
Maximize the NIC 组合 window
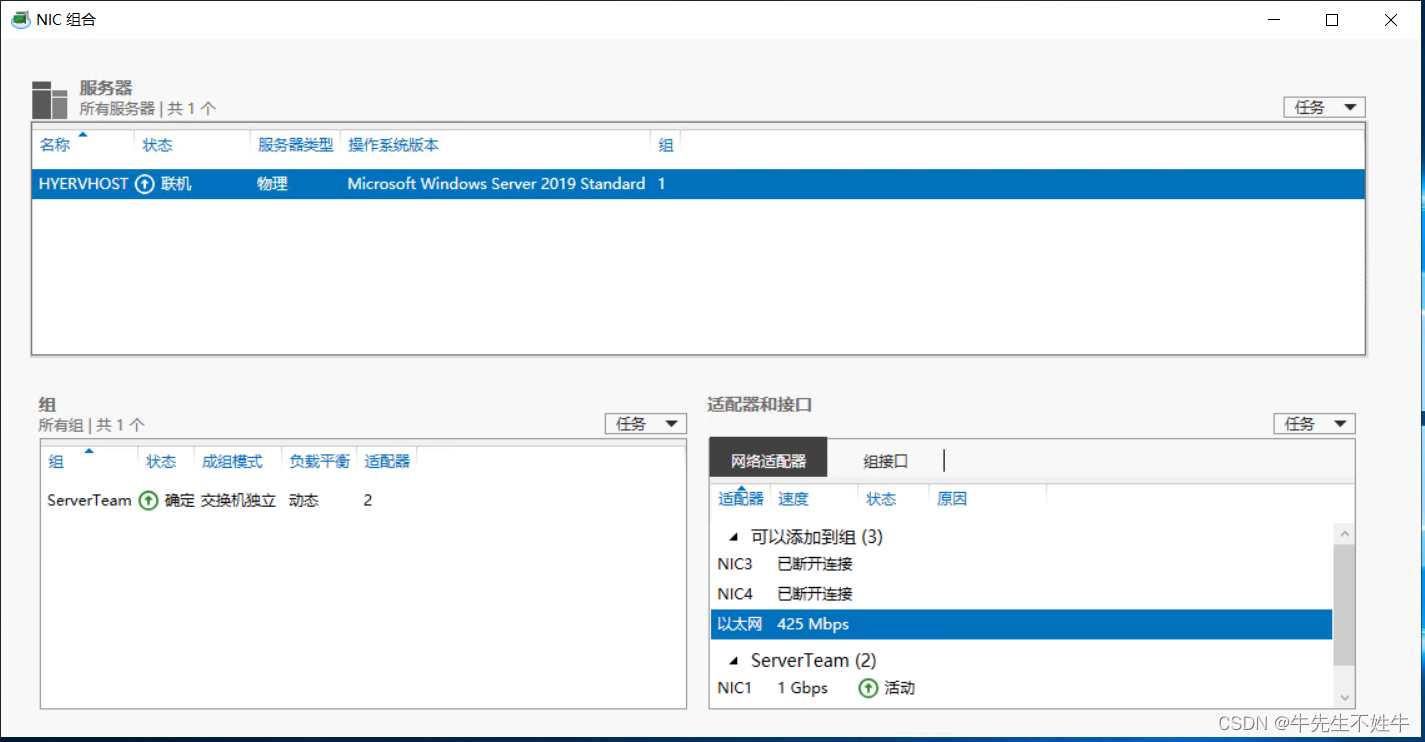coord(1332,19)
